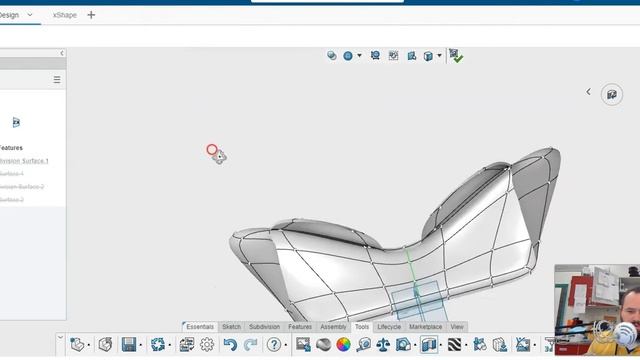640x360 pixels.
Task: Switch to the Subdivision tab
Action: tap(264, 327)
